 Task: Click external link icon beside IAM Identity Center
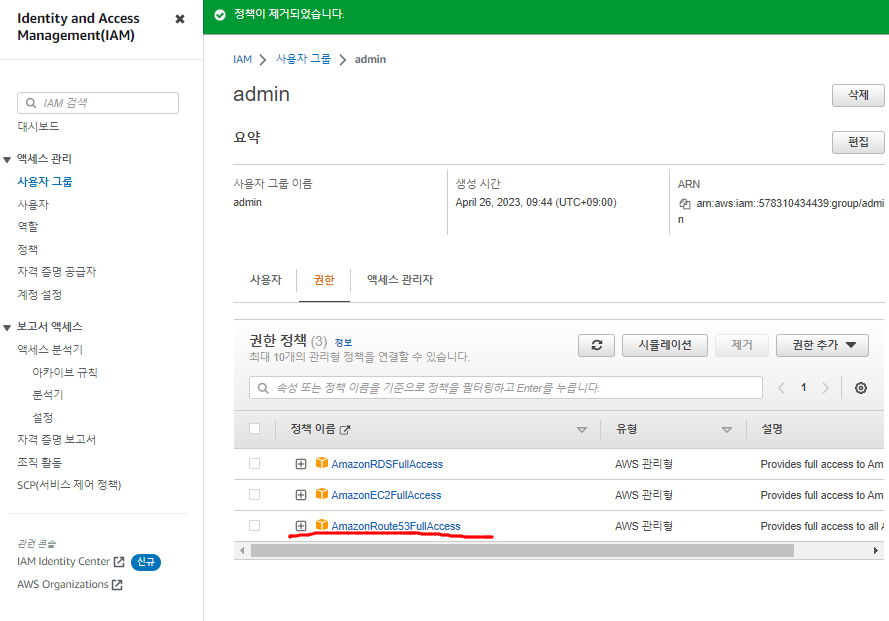118,561
